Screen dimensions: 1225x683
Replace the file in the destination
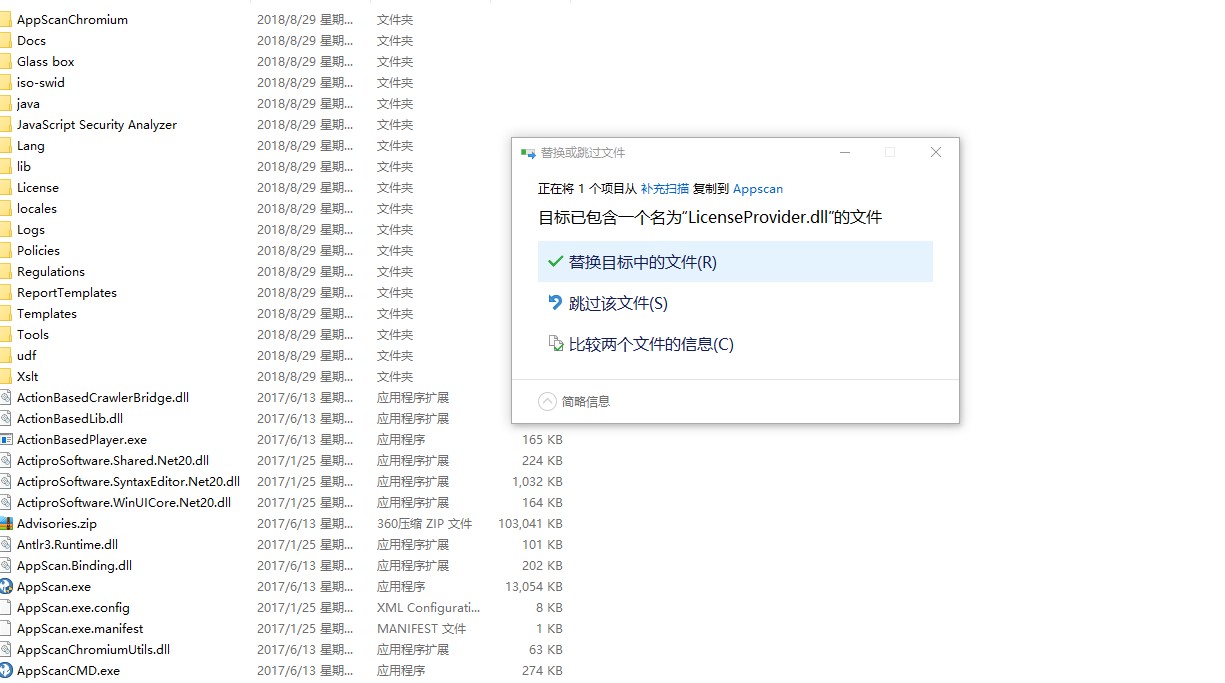coord(735,262)
